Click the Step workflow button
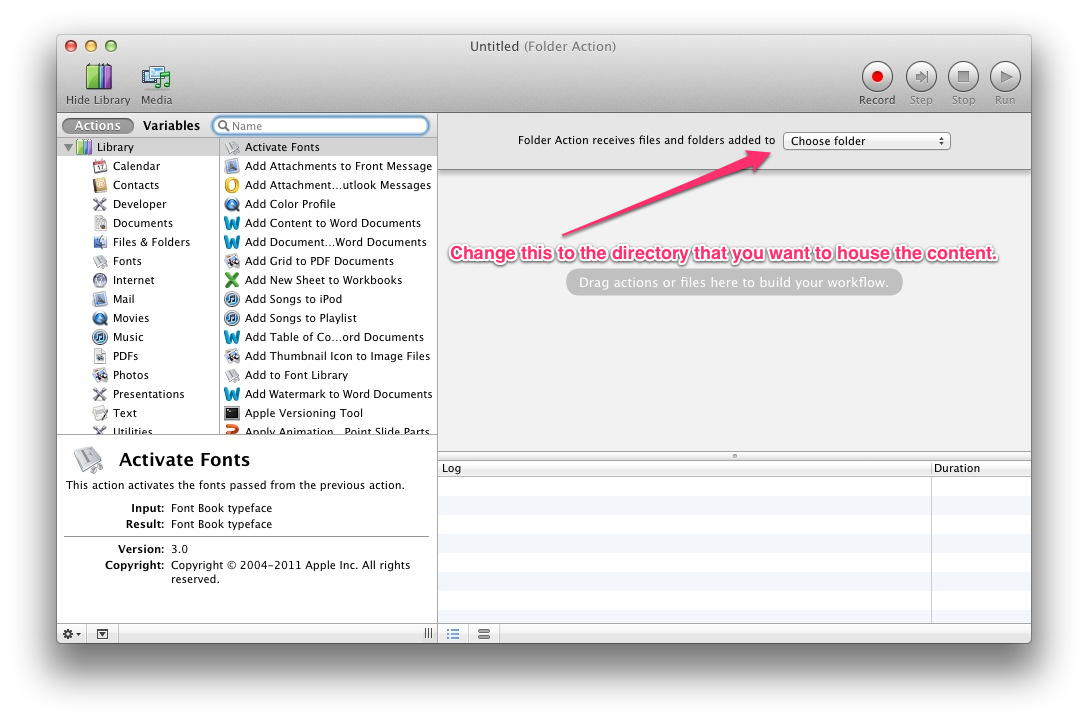 (921, 76)
